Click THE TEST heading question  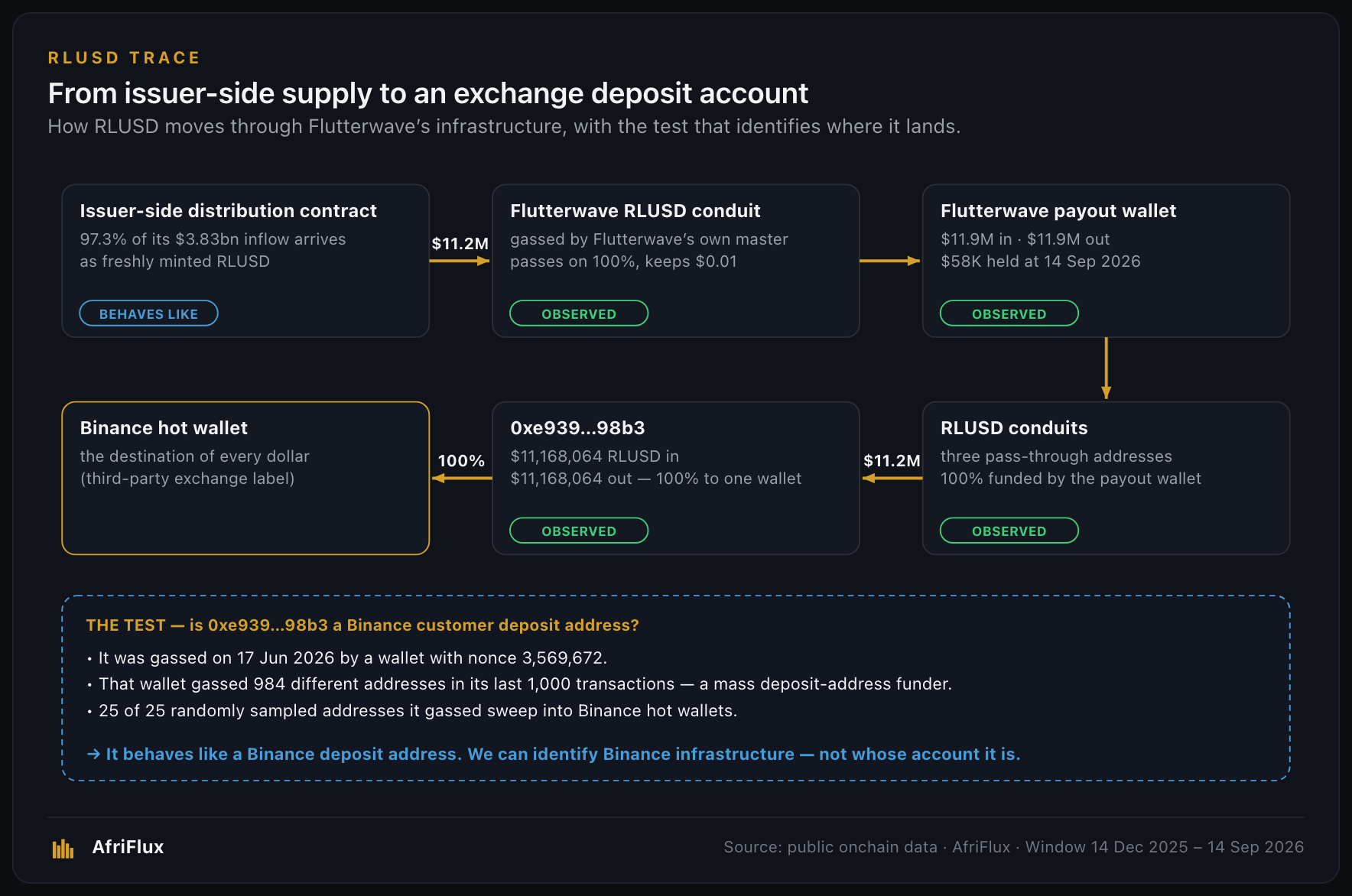coord(362,625)
